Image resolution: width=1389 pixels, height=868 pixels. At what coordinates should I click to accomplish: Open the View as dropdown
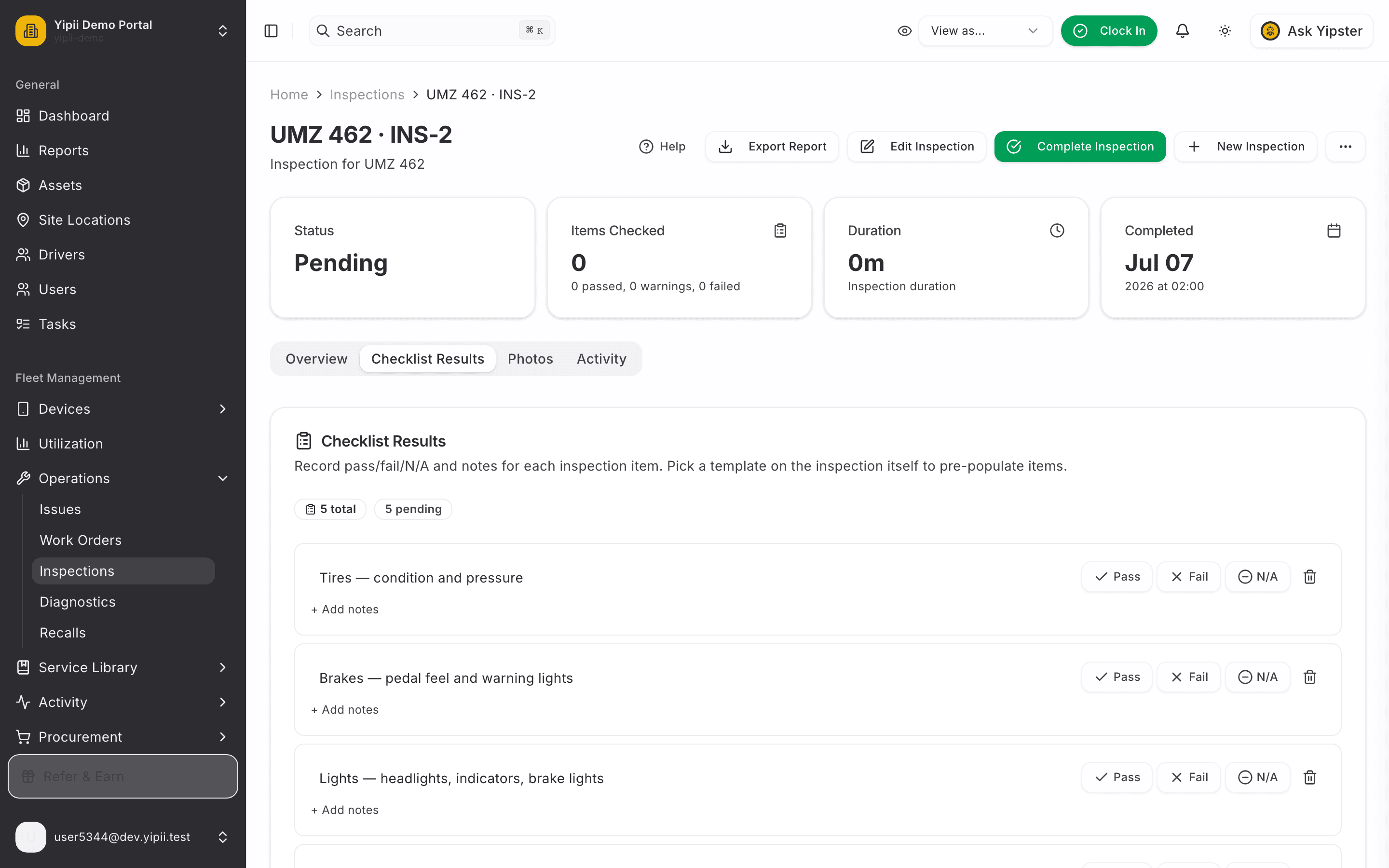[x=985, y=31]
